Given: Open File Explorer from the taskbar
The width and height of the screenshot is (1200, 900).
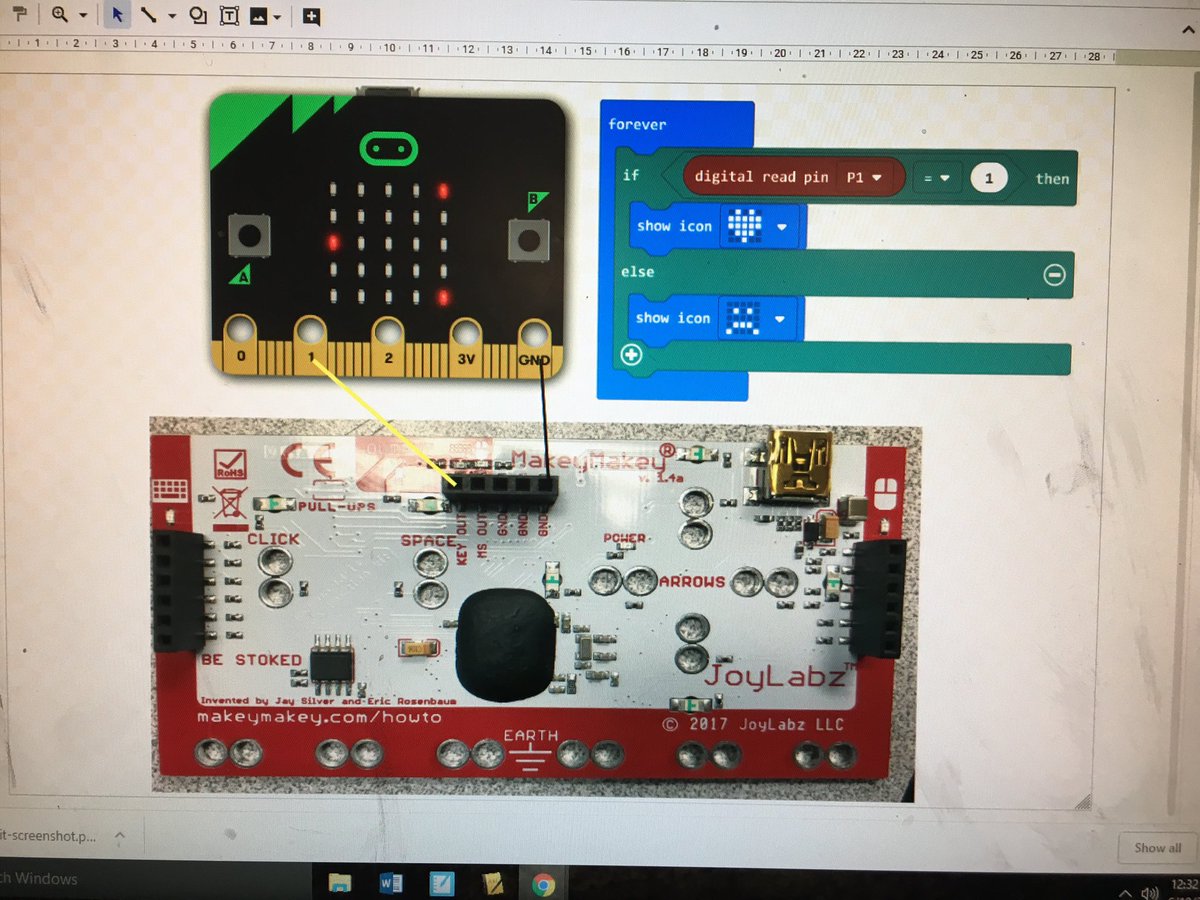Looking at the screenshot, I should click(340, 882).
